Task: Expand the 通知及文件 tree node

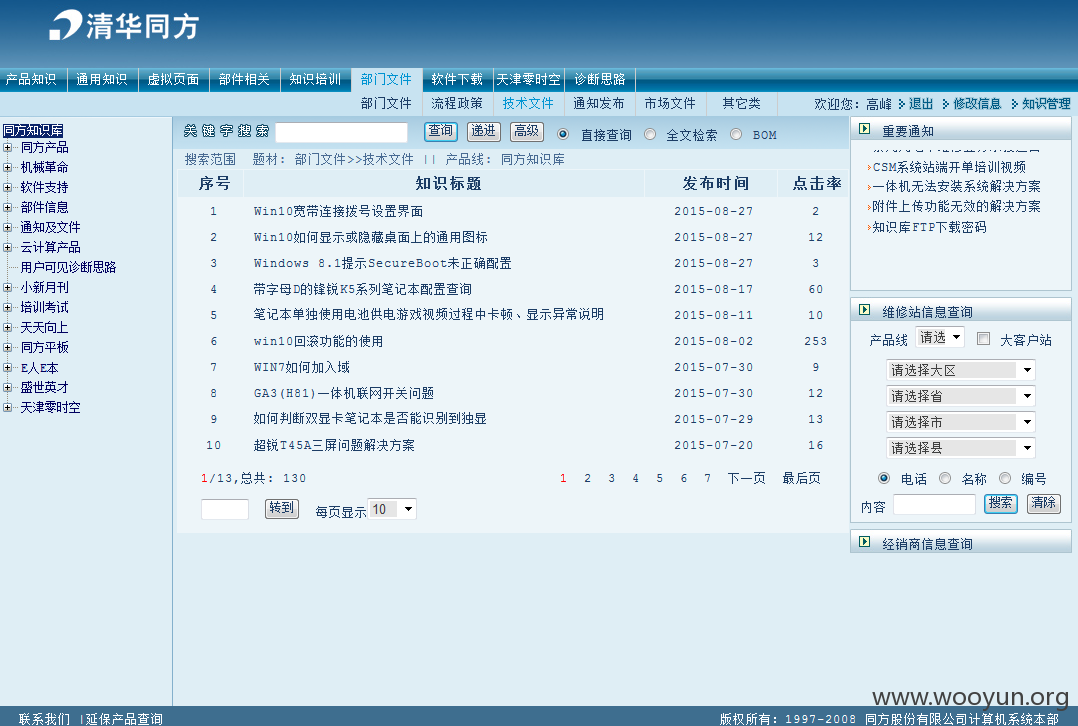Action: (x=7, y=227)
